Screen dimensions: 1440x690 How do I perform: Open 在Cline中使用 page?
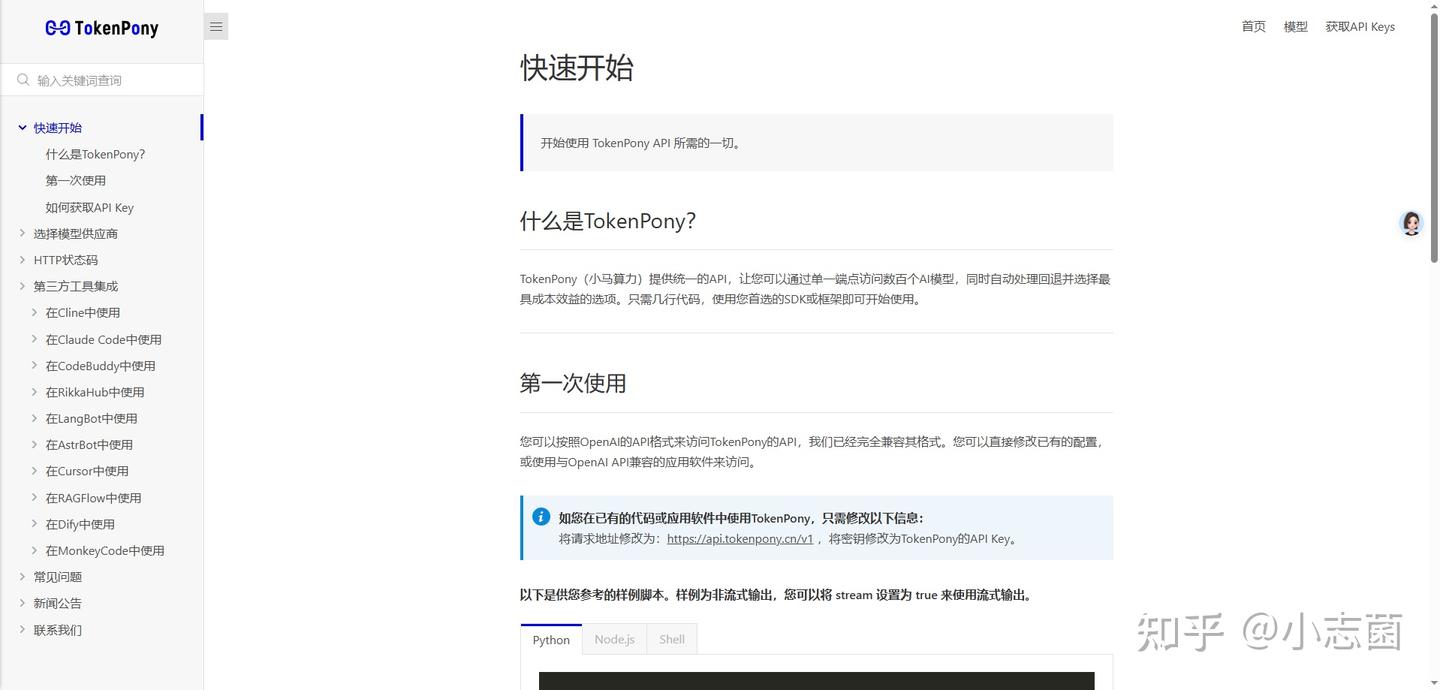point(83,313)
